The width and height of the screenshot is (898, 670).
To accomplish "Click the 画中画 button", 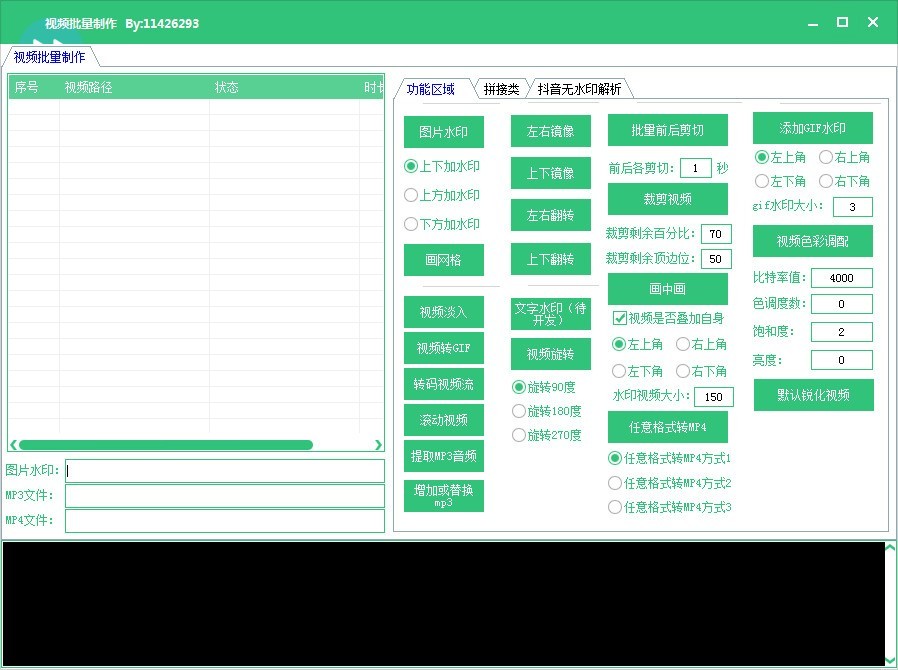I will click(x=668, y=289).
